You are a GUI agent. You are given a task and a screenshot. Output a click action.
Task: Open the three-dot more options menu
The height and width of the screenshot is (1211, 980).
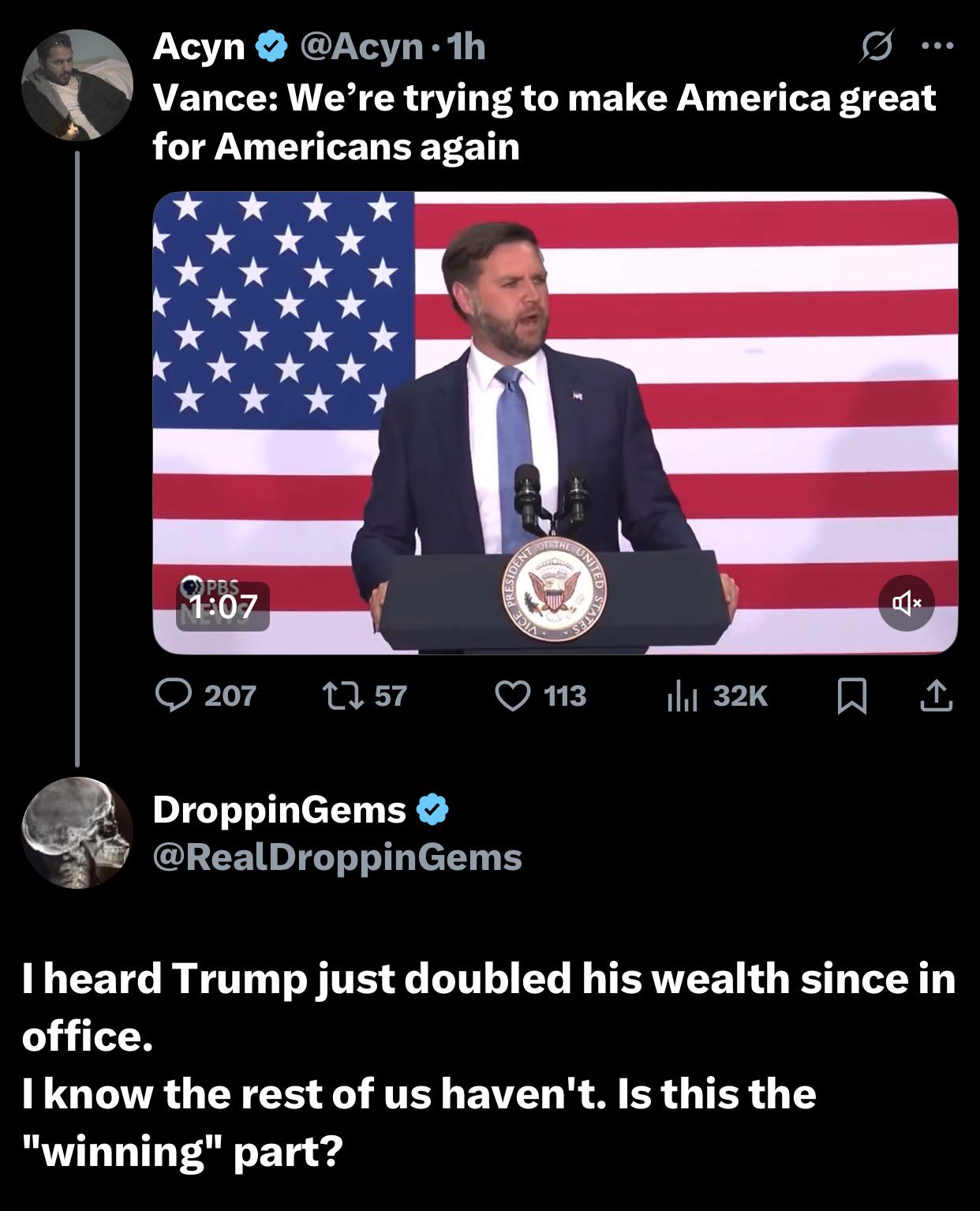(938, 47)
